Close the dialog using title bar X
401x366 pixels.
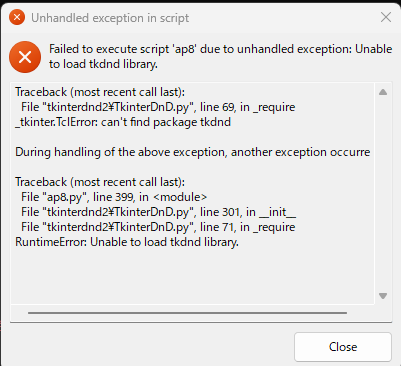point(386,17)
